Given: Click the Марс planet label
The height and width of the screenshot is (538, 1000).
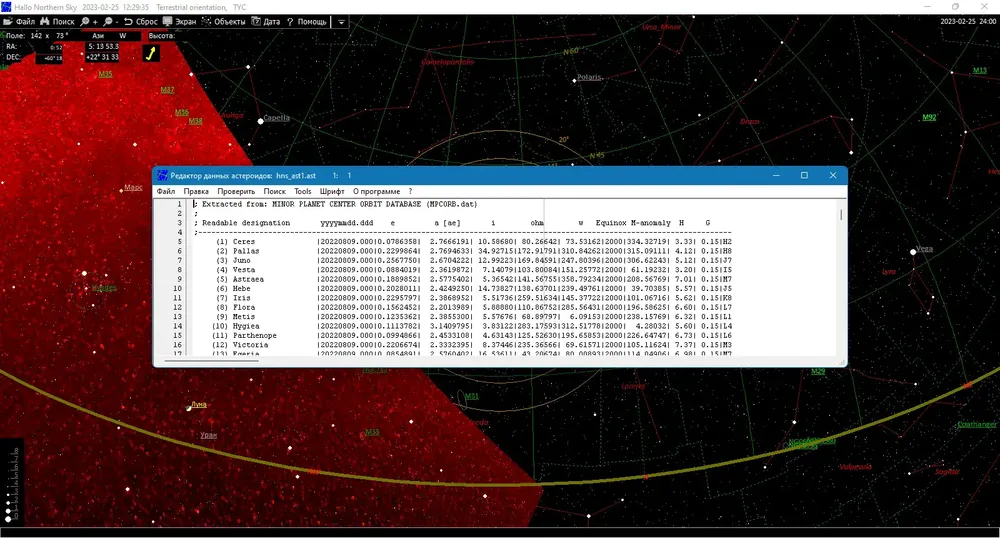Looking at the screenshot, I should tap(133, 187).
